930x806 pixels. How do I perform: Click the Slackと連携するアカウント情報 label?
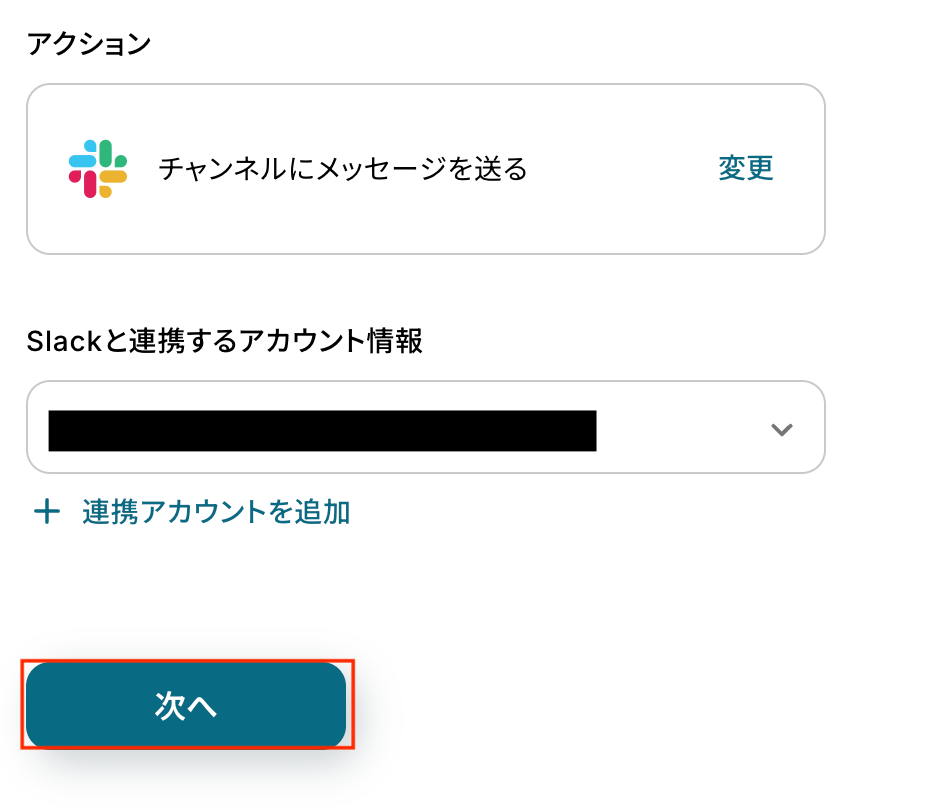(225, 341)
